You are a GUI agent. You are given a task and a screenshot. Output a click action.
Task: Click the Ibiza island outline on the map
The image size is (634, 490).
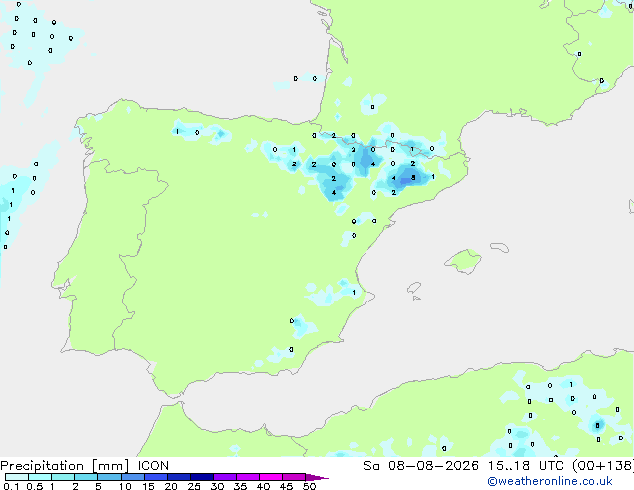414,288
